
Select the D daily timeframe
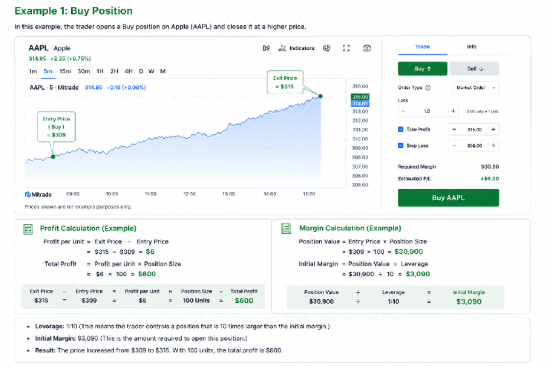(141, 71)
